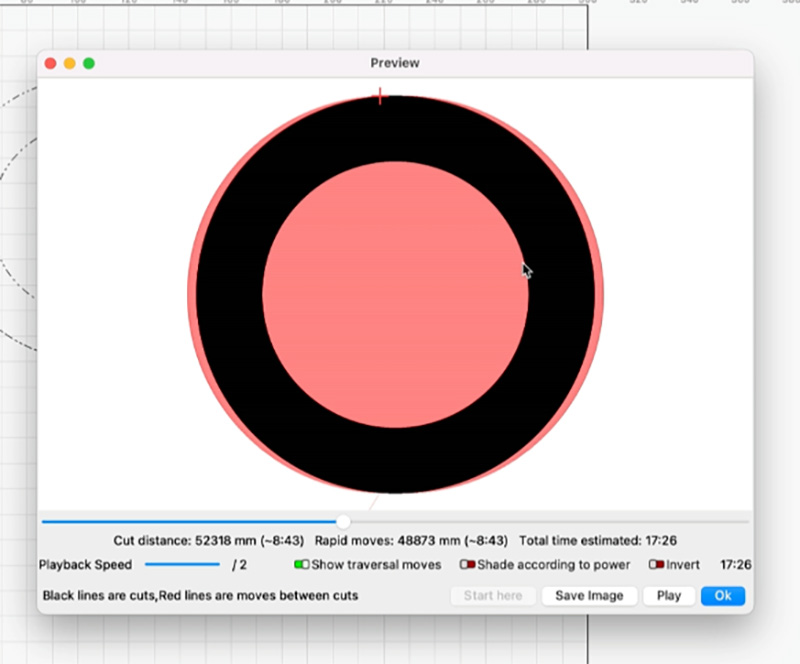This screenshot has height=664, width=800.
Task: Confirm the preview with Ok
Action: pyautogui.click(x=722, y=596)
